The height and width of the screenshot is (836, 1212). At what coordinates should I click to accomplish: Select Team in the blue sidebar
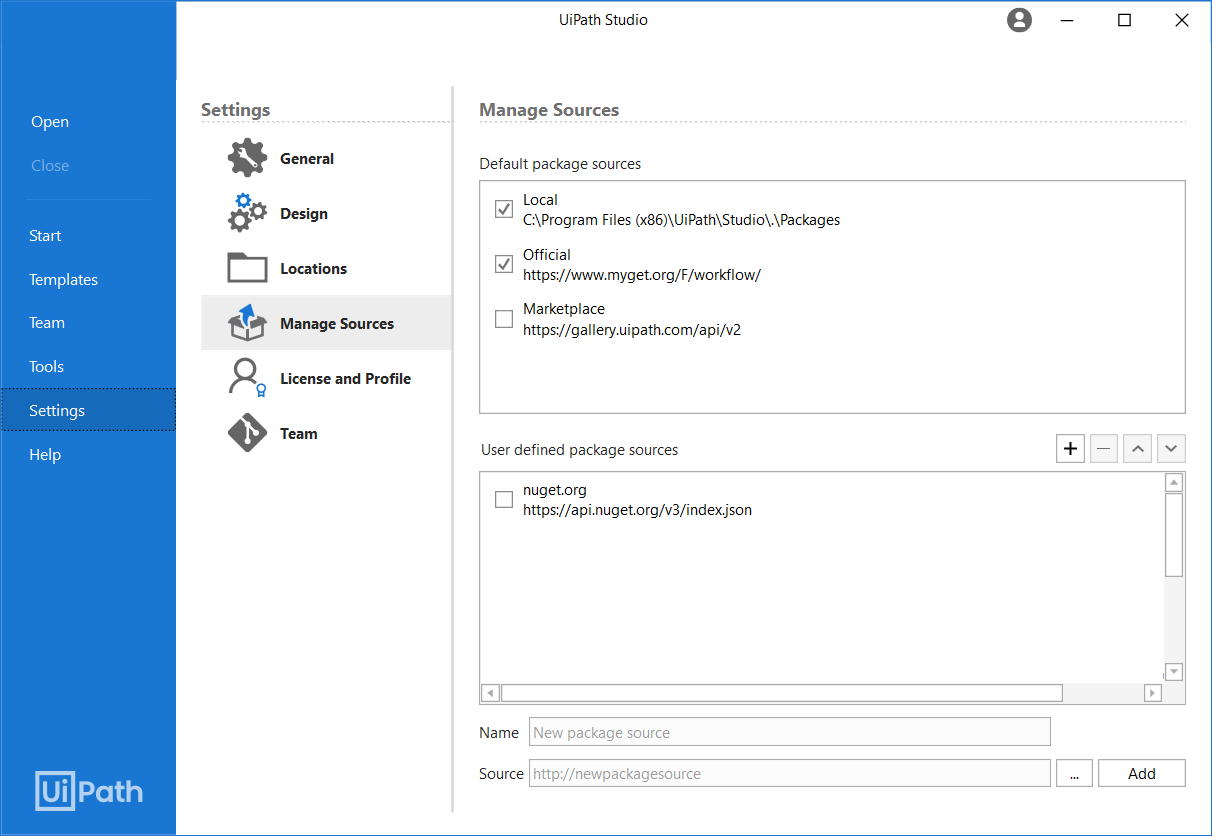click(47, 323)
